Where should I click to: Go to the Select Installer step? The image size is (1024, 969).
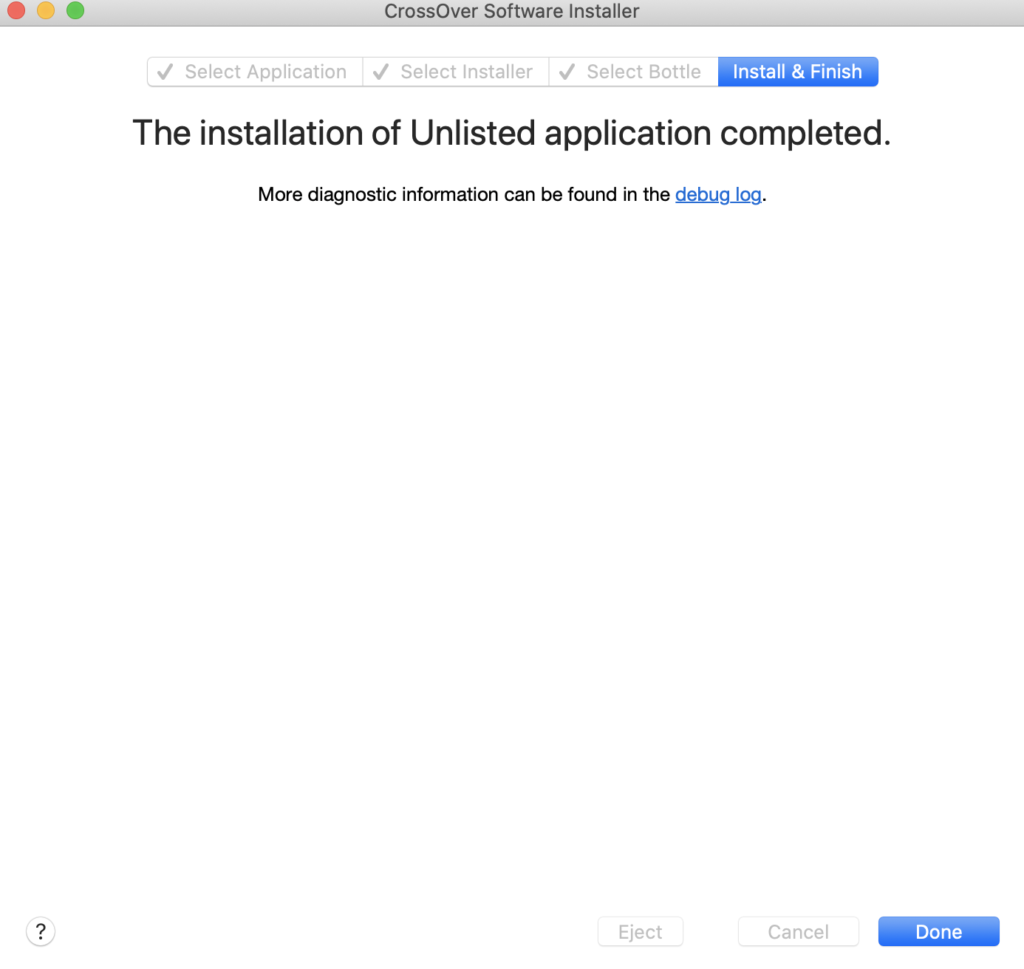pyautogui.click(x=466, y=72)
